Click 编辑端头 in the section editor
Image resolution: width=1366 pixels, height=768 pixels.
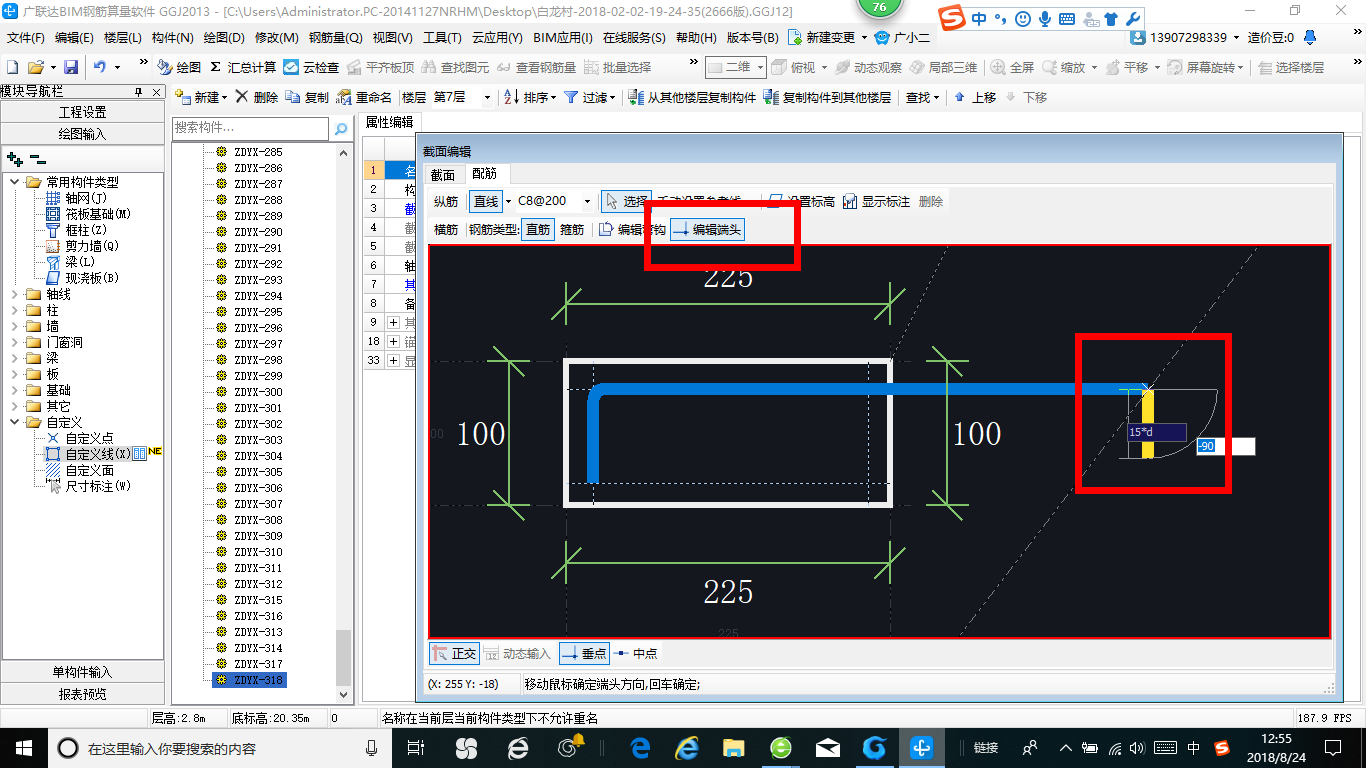coord(707,230)
